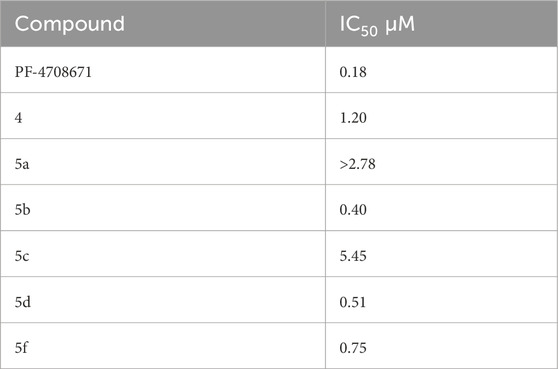Click the 50 subscript in IC50 header
Viewport: 558px width, 369px height.
[x=369, y=31]
